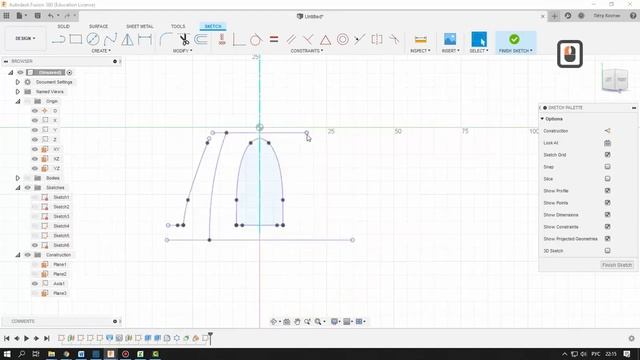Select the Fillet tool

165,40
